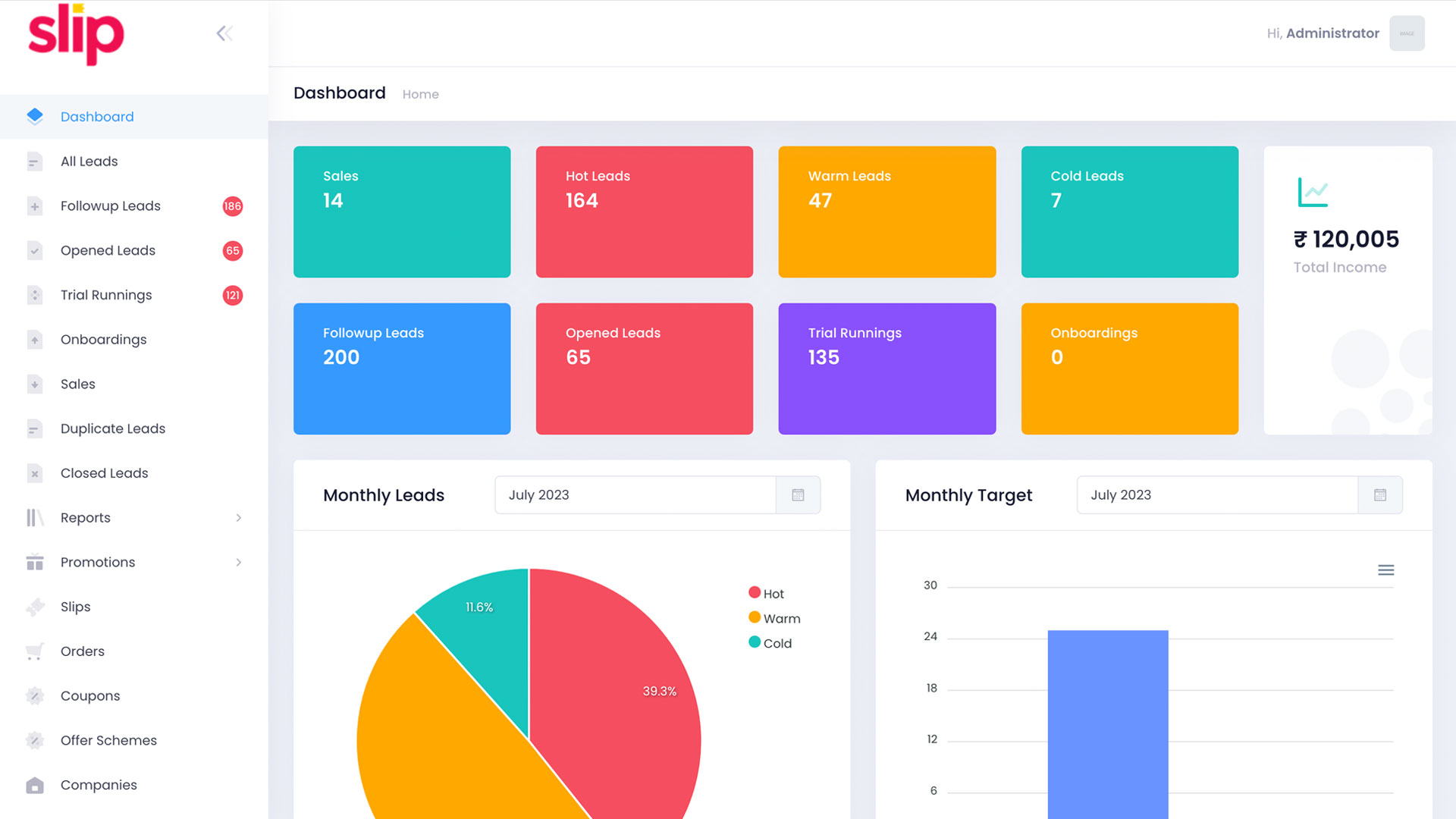Expand the Promotions submenu arrow
The width and height of the screenshot is (1456, 819).
(239, 563)
